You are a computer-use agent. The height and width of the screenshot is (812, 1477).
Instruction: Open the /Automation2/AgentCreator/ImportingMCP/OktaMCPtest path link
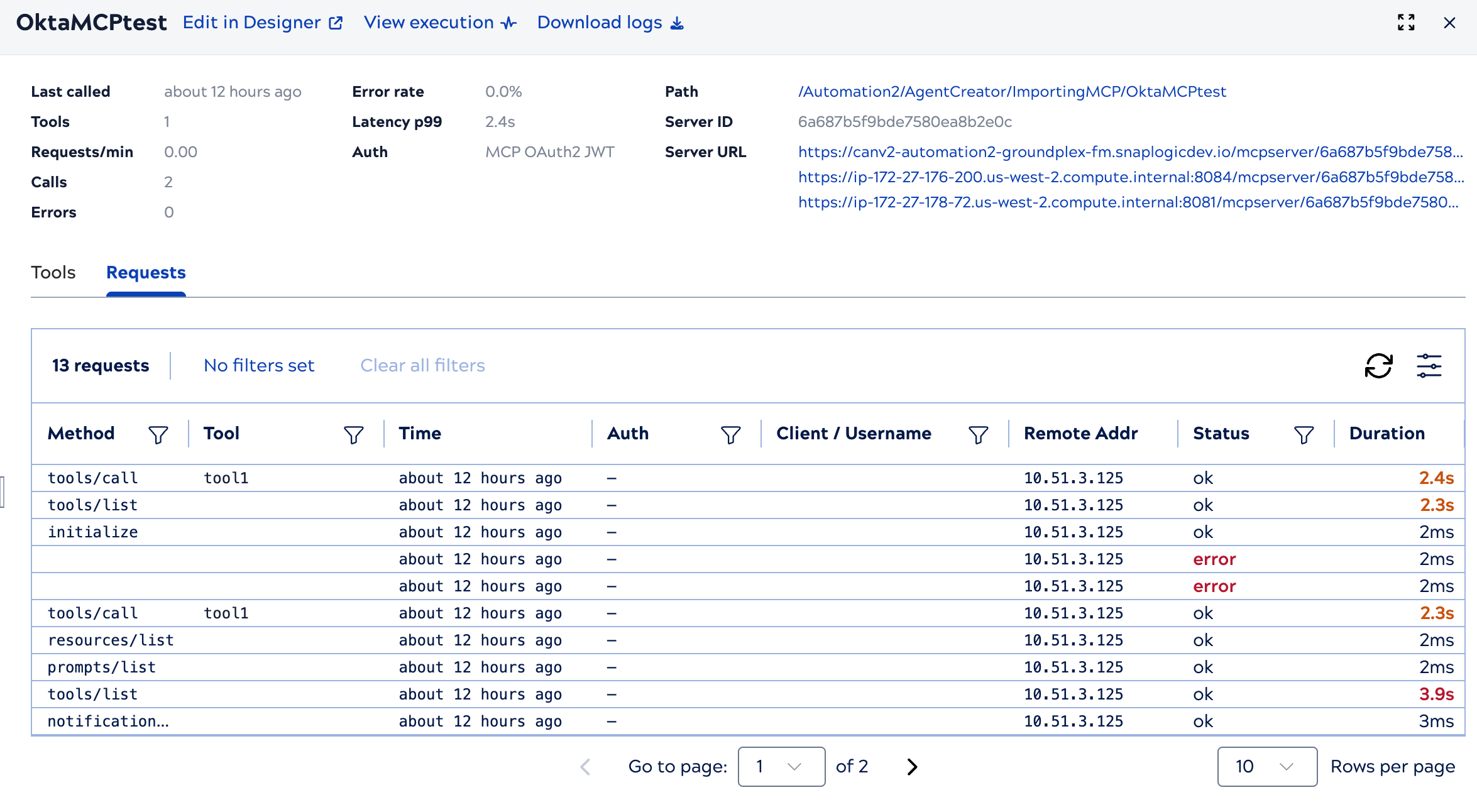coord(1012,92)
